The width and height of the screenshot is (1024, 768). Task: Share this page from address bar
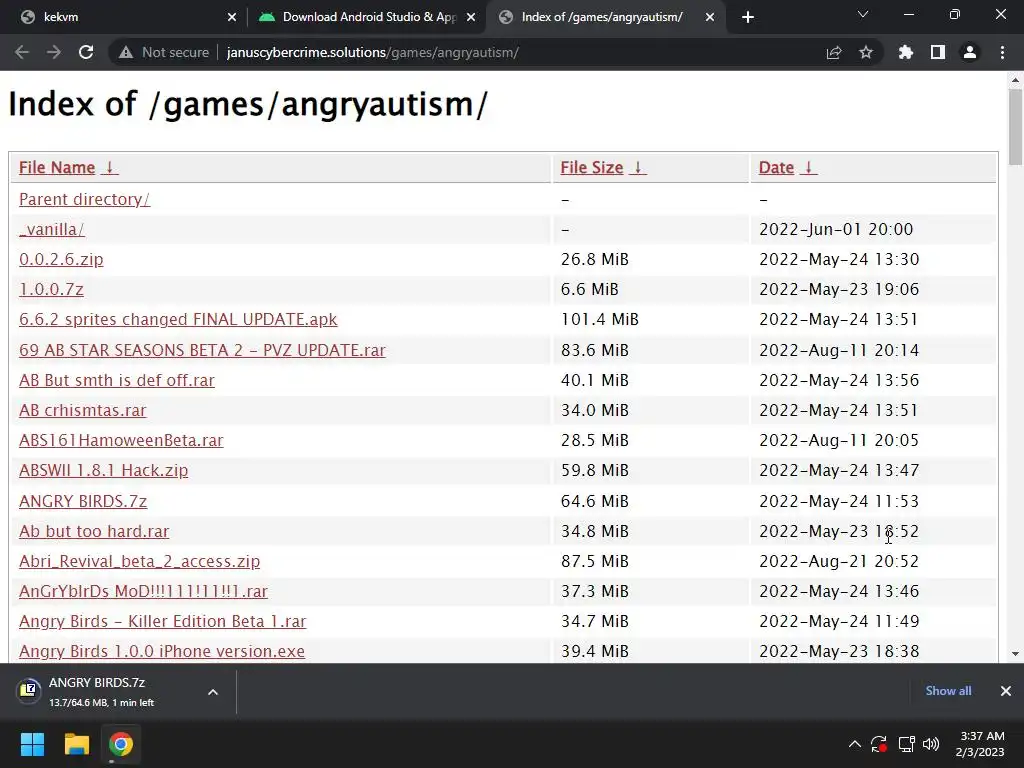click(834, 52)
